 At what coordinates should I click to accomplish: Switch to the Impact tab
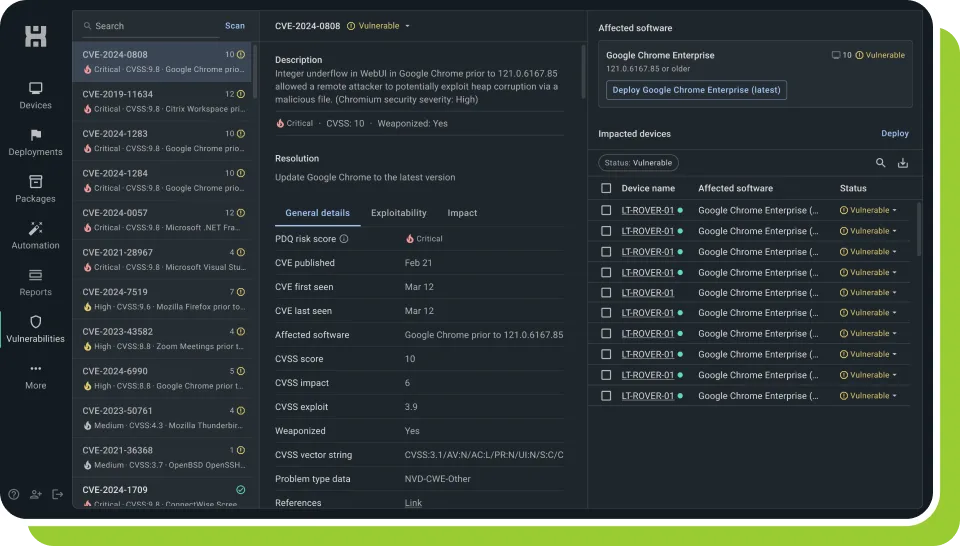462,213
